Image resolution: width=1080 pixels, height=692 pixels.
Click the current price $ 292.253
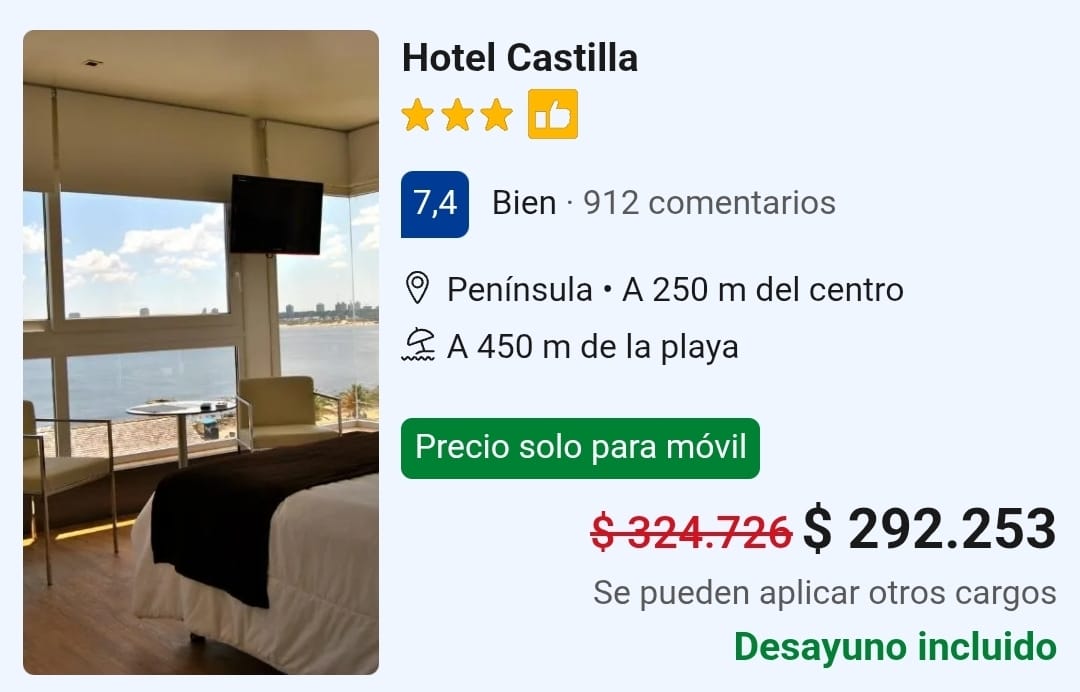930,529
